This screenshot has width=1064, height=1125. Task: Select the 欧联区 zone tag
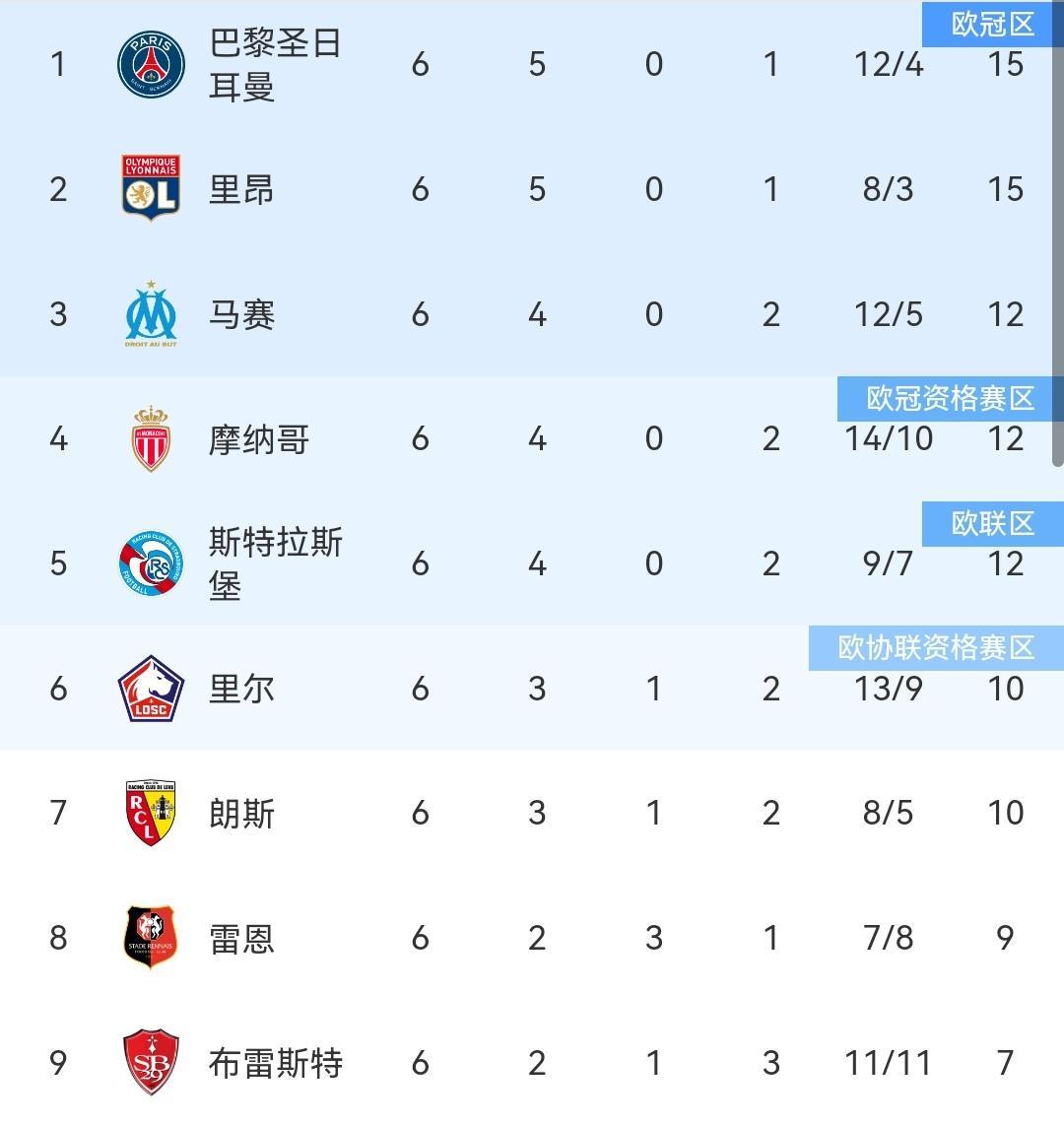(992, 523)
